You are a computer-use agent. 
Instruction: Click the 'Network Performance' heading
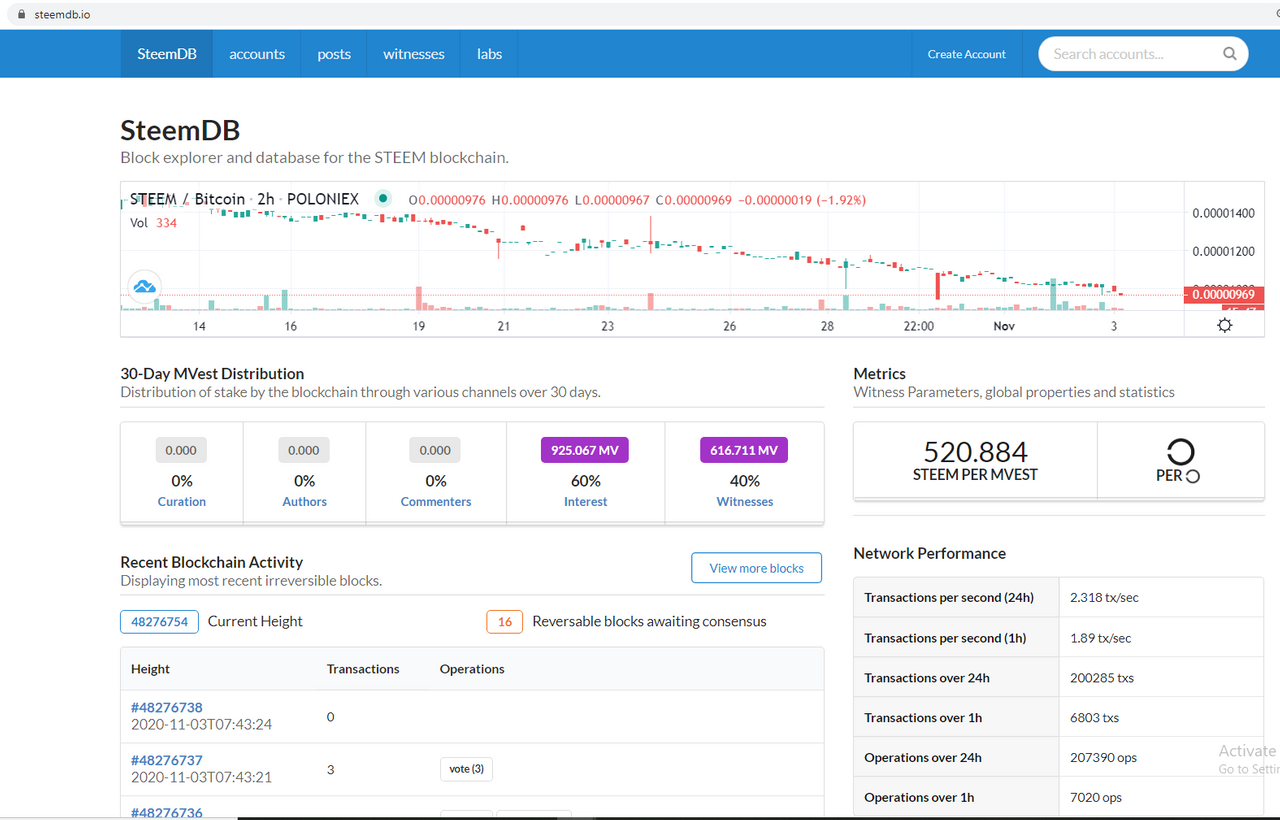point(930,553)
